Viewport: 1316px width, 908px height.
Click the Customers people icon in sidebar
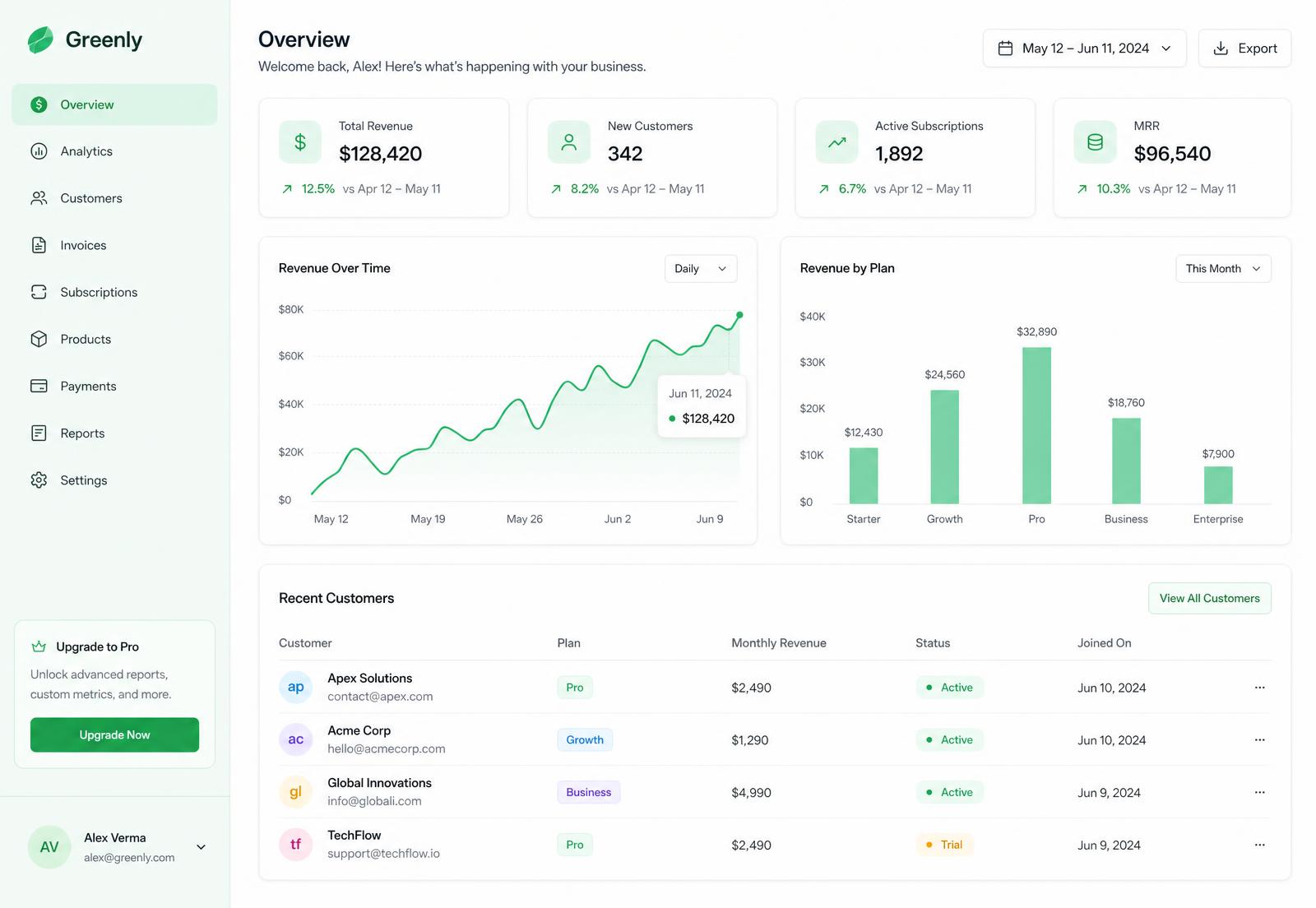tap(39, 198)
